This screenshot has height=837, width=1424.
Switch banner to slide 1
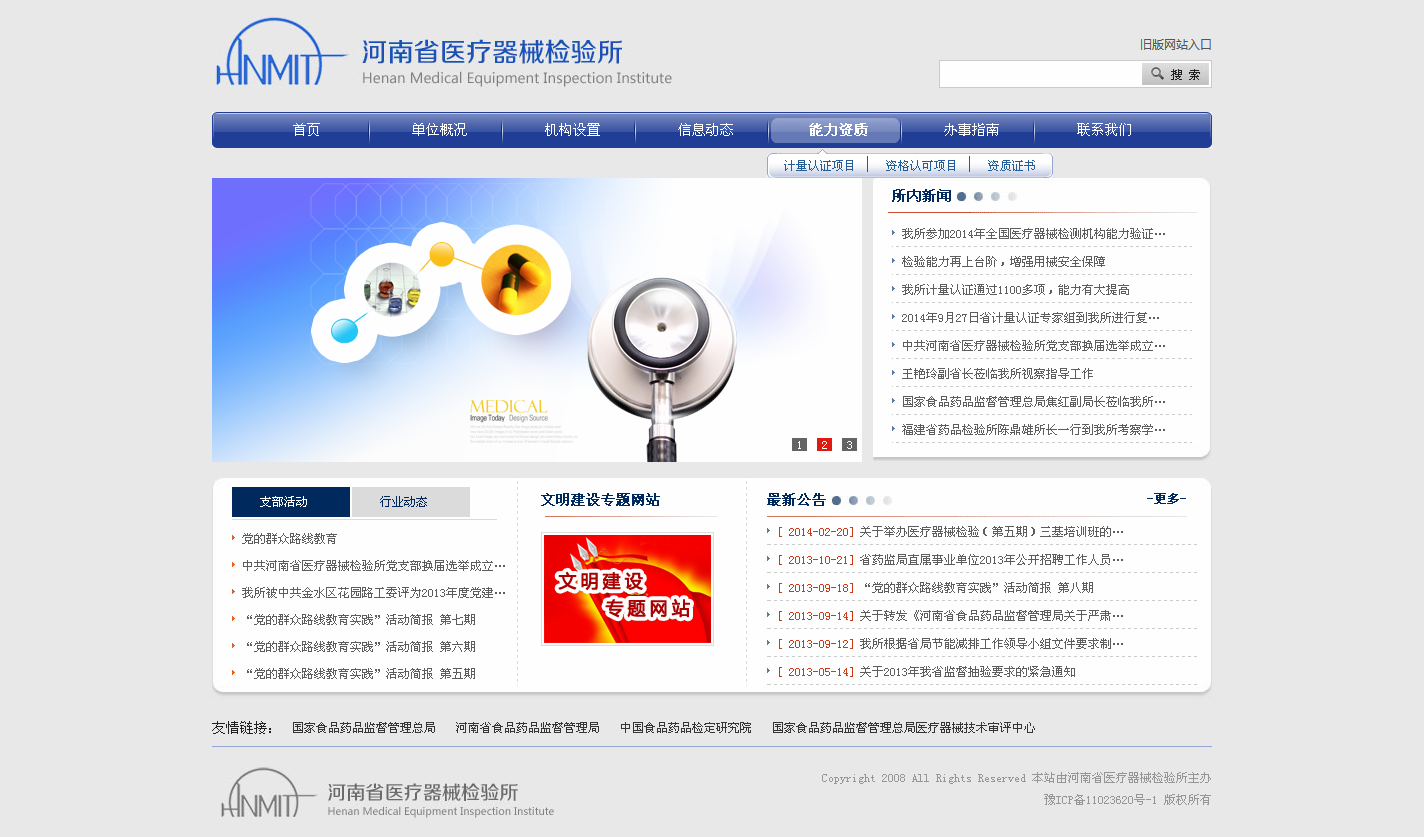pos(799,445)
